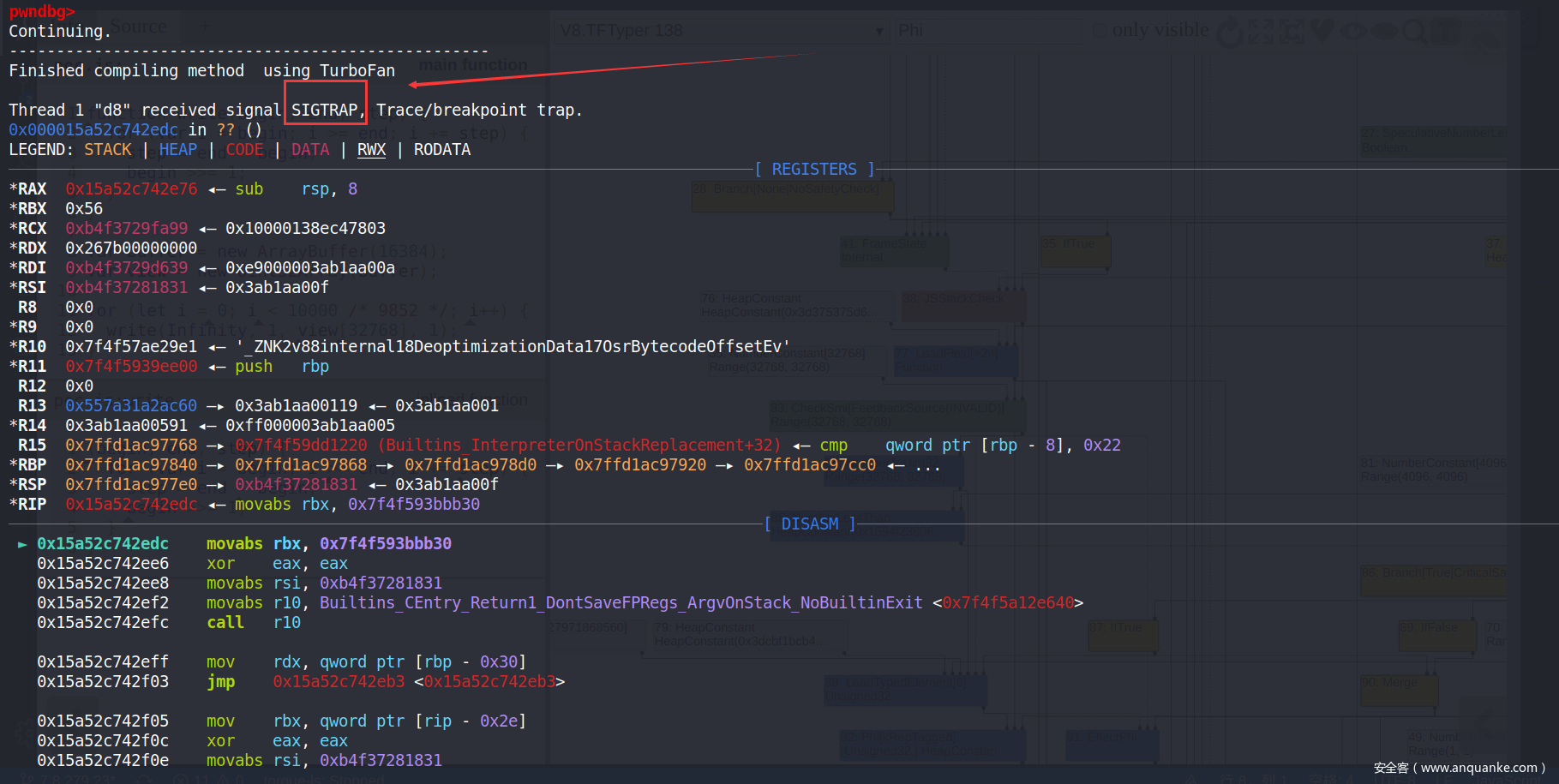Click the DISASM section header
The width and height of the screenshot is (1559, 784).
(x=809, y=524)
